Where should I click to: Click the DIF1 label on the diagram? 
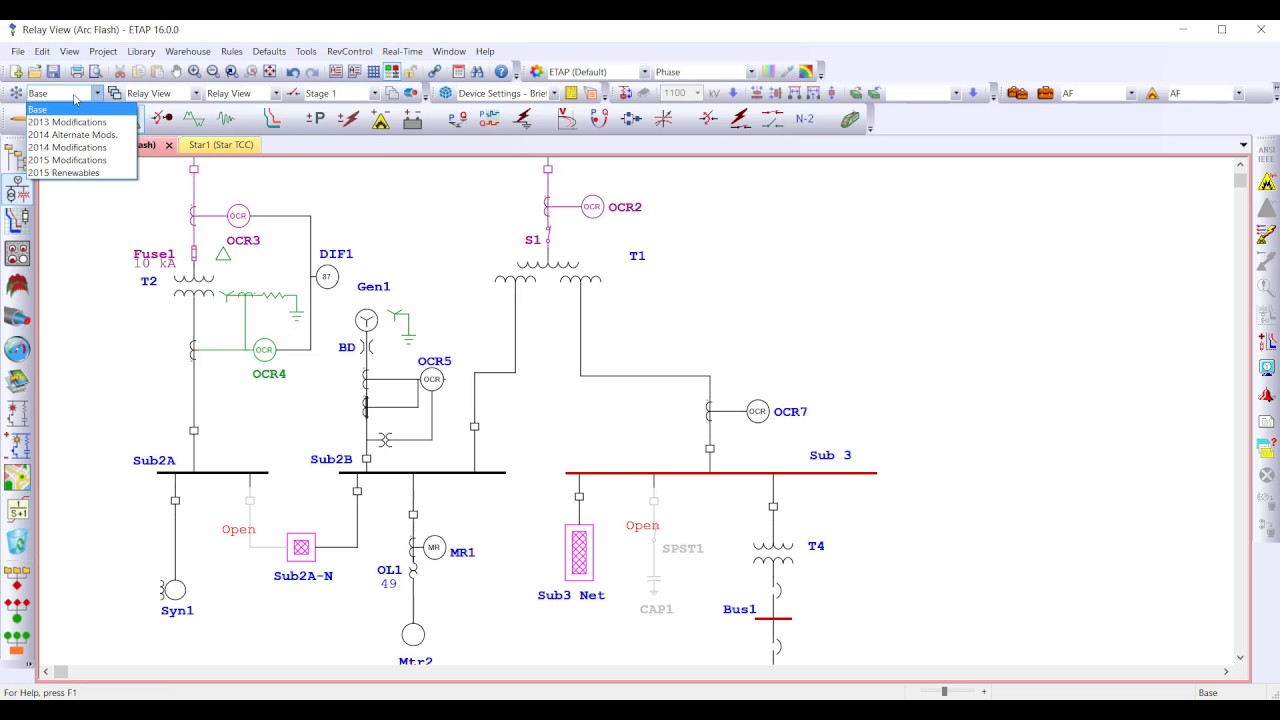[x=336, y=254]
